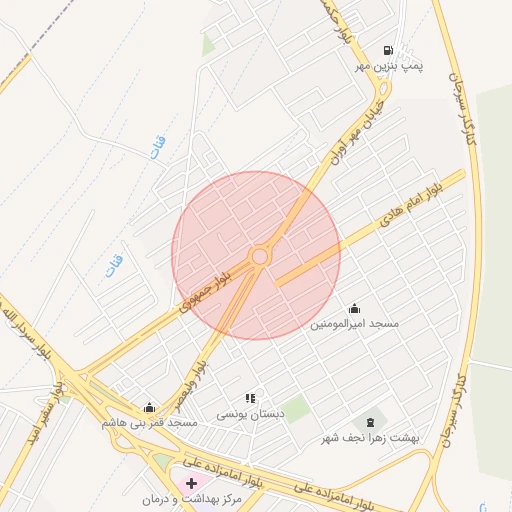512x512 pixels.
Task: Select the Behesht Zahra cemetery icon
Action: coord(370,423)
